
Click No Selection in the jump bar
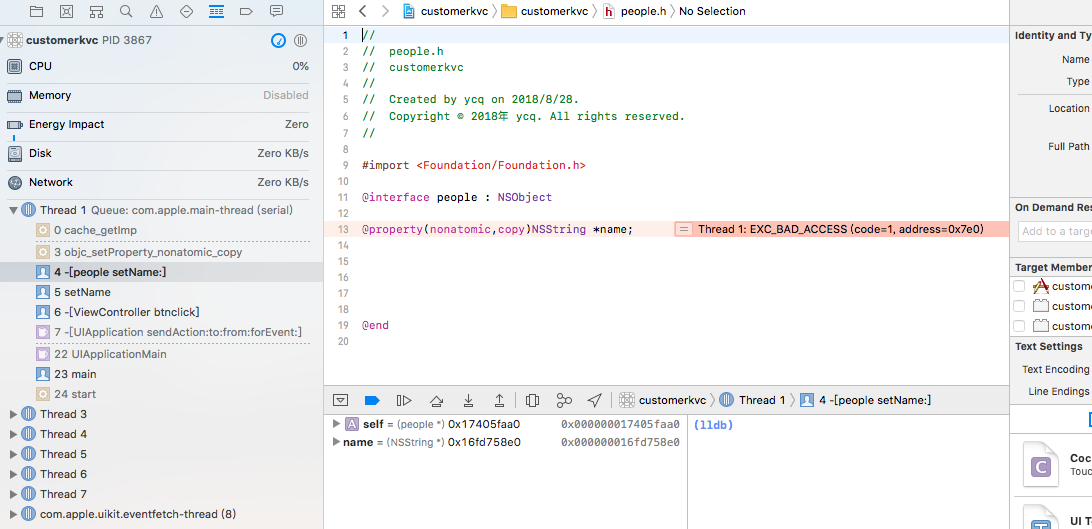pos(712,11)
